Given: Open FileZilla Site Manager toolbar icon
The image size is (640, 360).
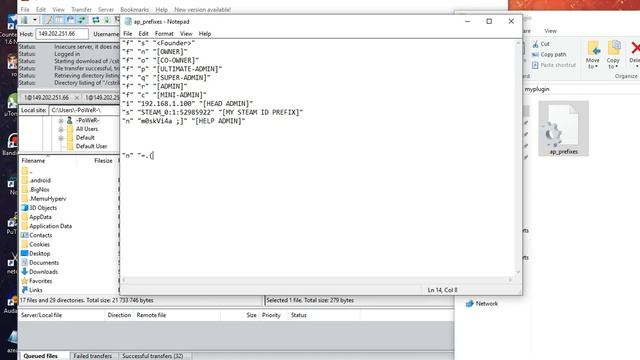Looking at the screenshot, I should (x=24, y=20).
